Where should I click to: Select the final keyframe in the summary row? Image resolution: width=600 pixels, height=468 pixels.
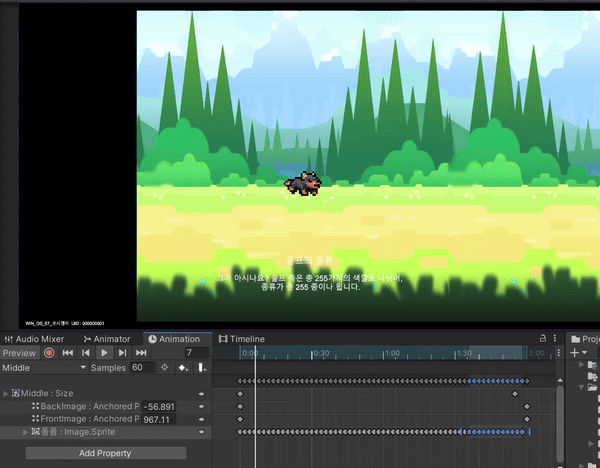pos(527,381)
